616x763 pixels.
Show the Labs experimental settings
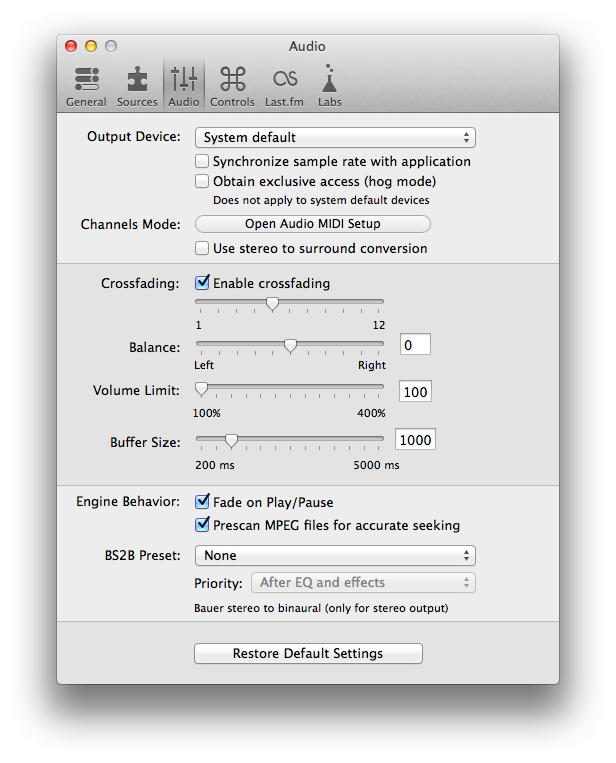[329, 87]
